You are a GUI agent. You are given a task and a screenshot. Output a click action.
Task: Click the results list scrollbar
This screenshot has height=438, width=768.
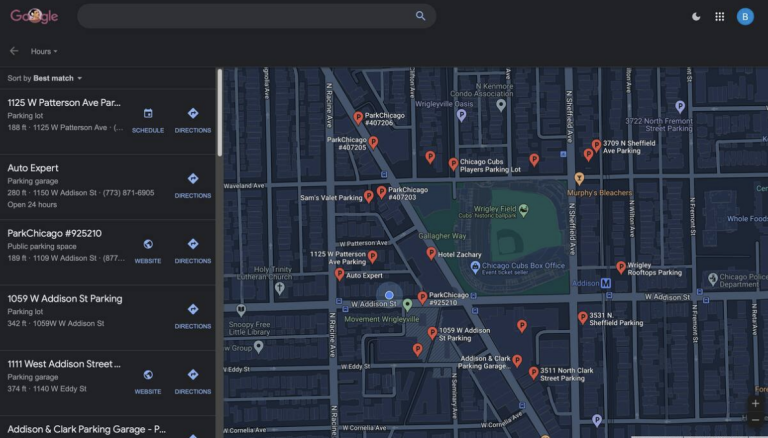click(x=220, y=113)
